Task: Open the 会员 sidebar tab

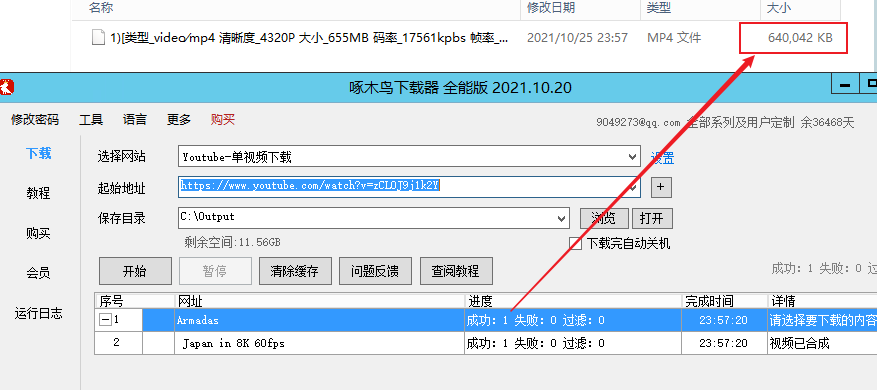Action: coord(39,273)
